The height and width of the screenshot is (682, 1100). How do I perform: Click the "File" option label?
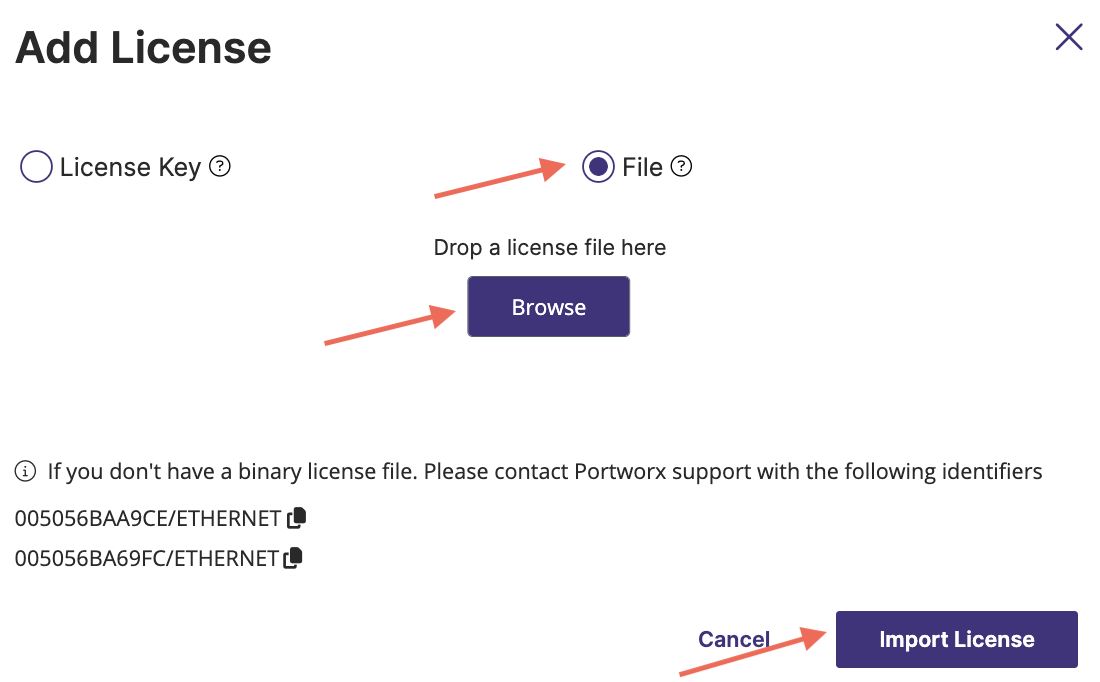[642, 167]
